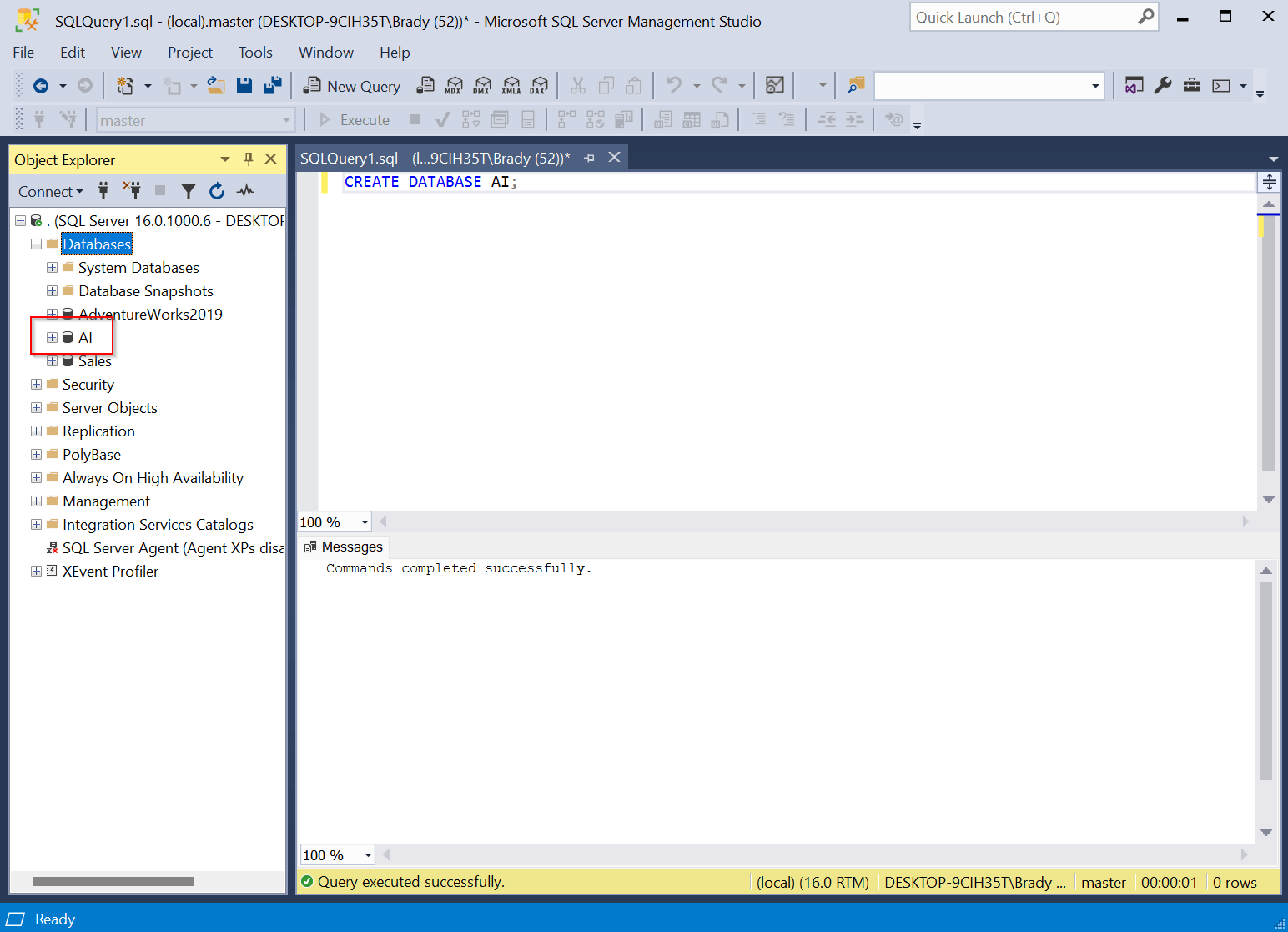Screen dimensions: 1288x932
Task: Open a new MDX query
Action: click(x=453, y=85)
